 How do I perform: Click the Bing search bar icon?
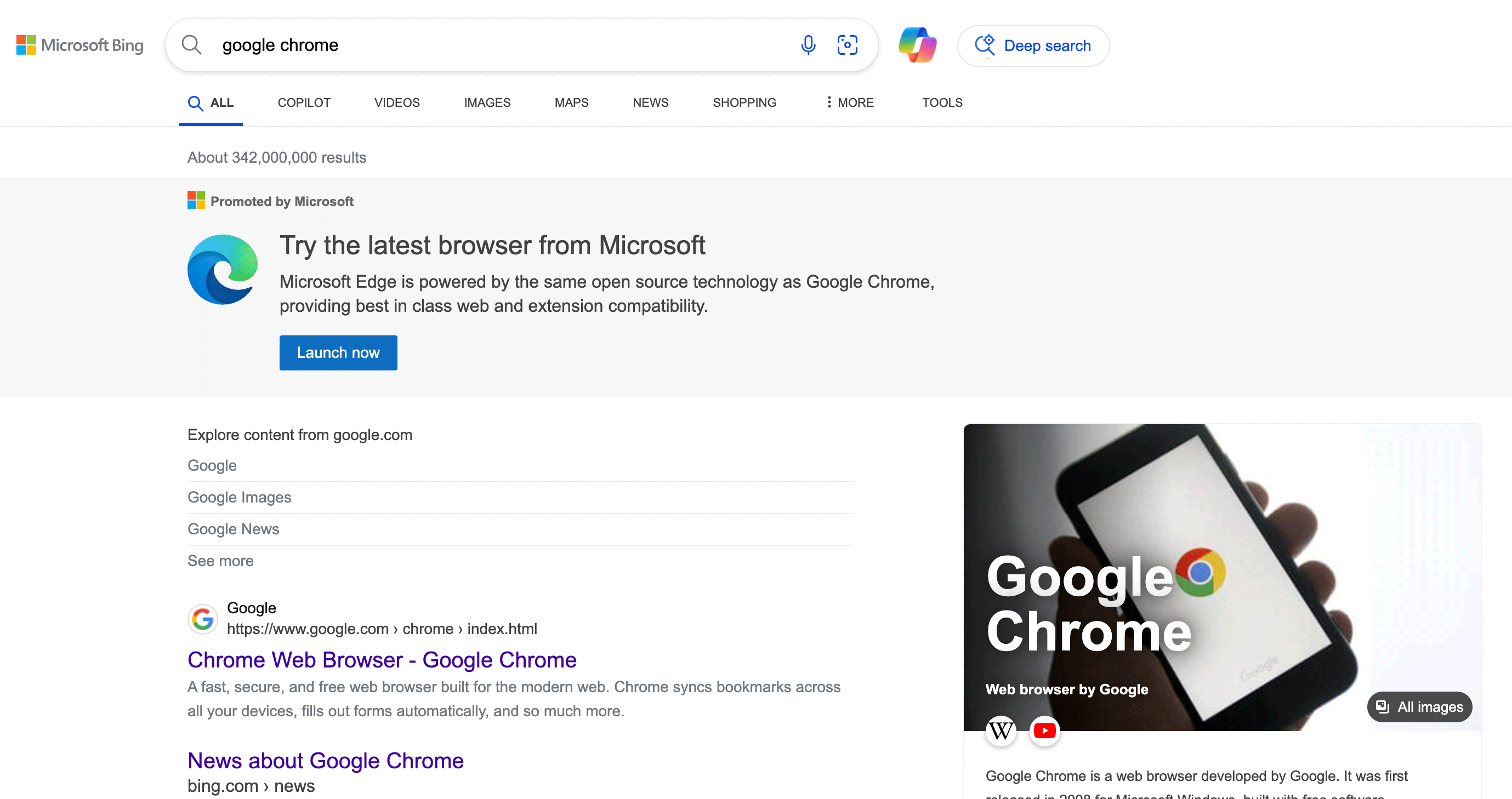[192, 45]
